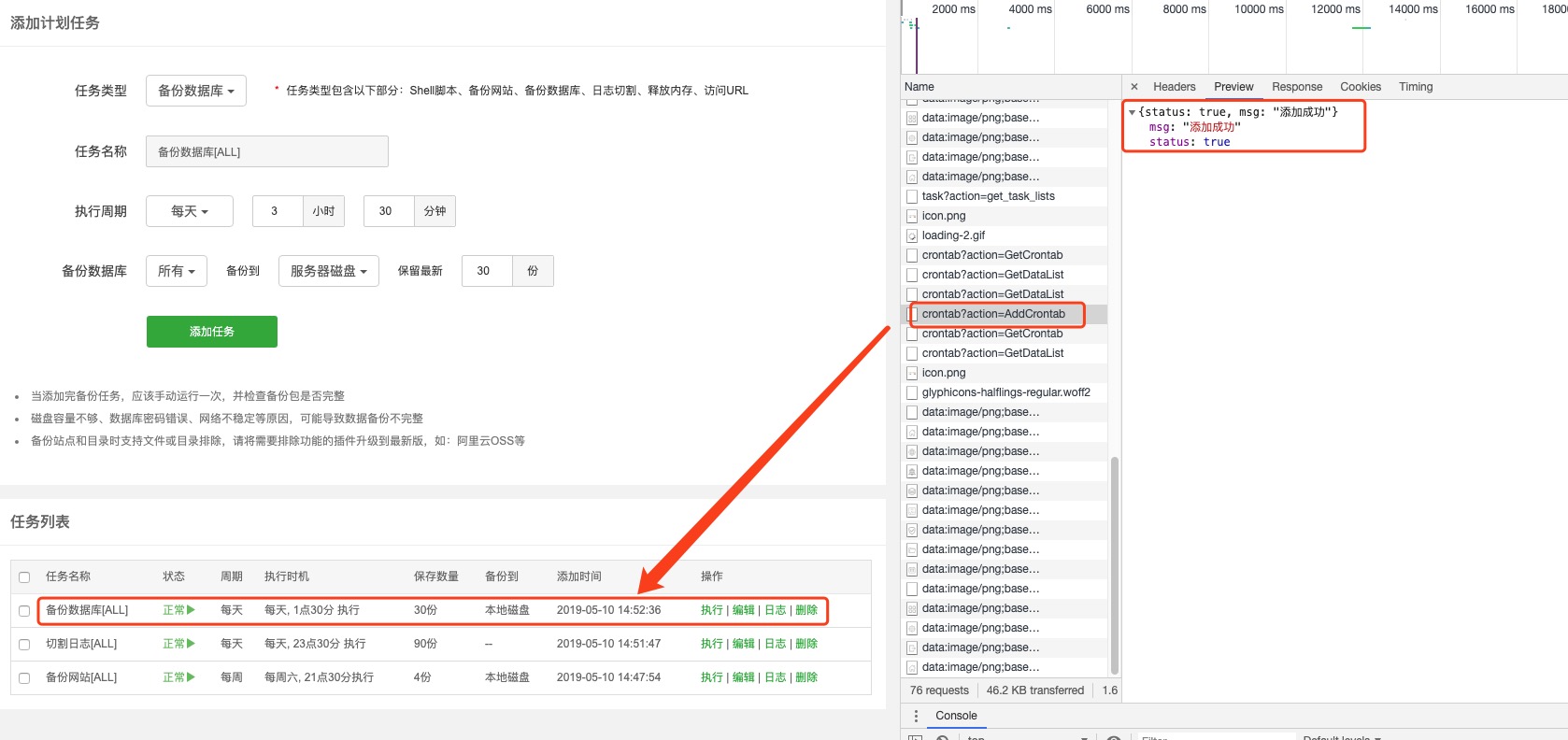Click the green 添加任务 button

[212, 332]
